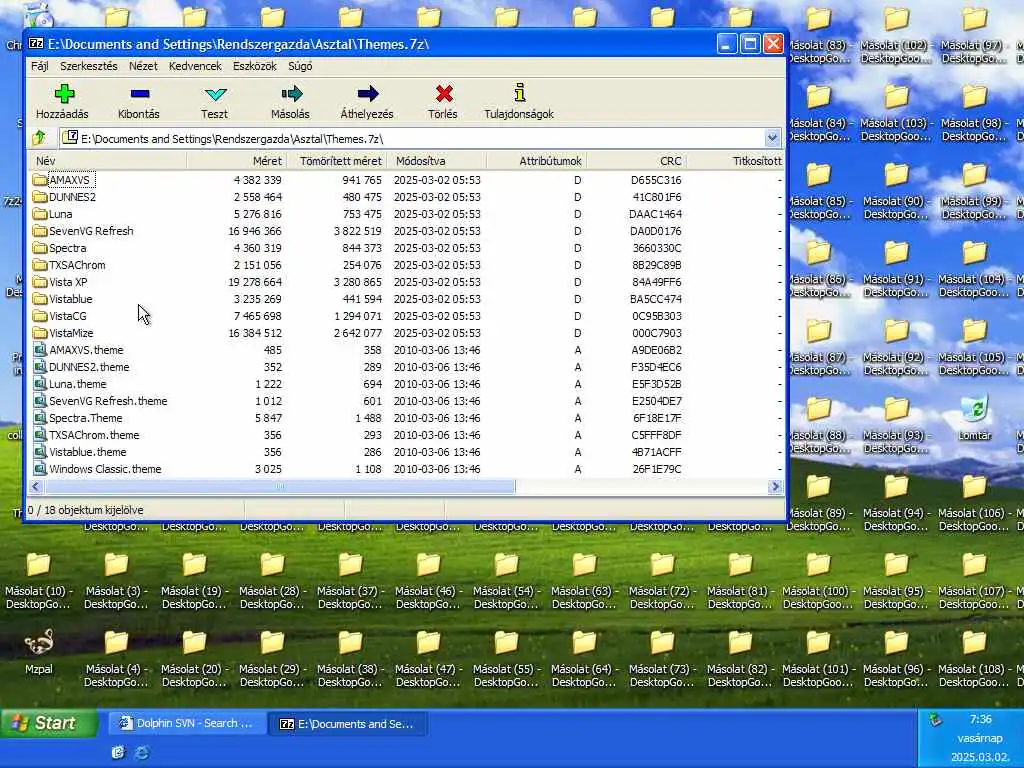This screenshot has width=1024, height=768.
Task: Go up one folder level with green arrow
Action: point(39,137)
